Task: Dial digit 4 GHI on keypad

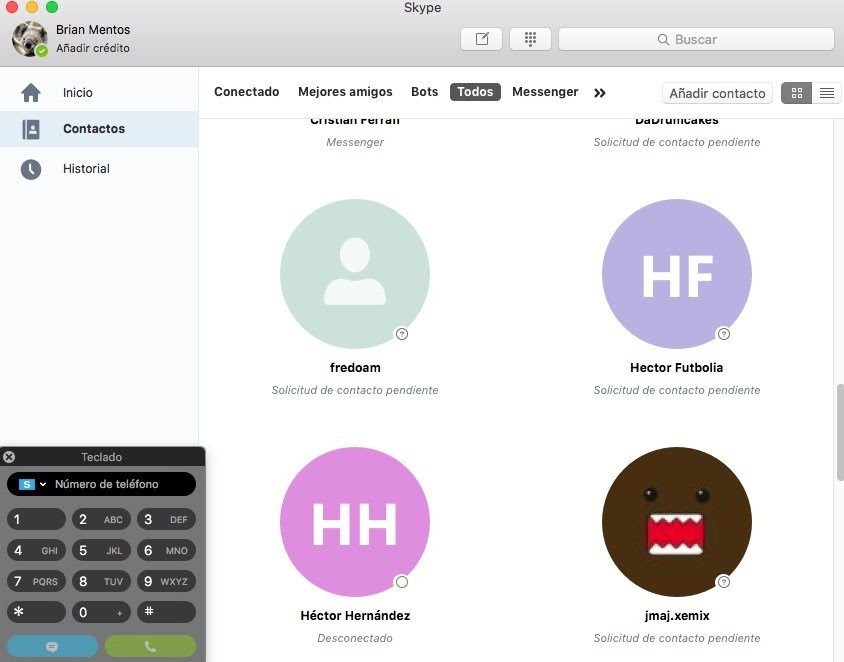Action: 36,550
